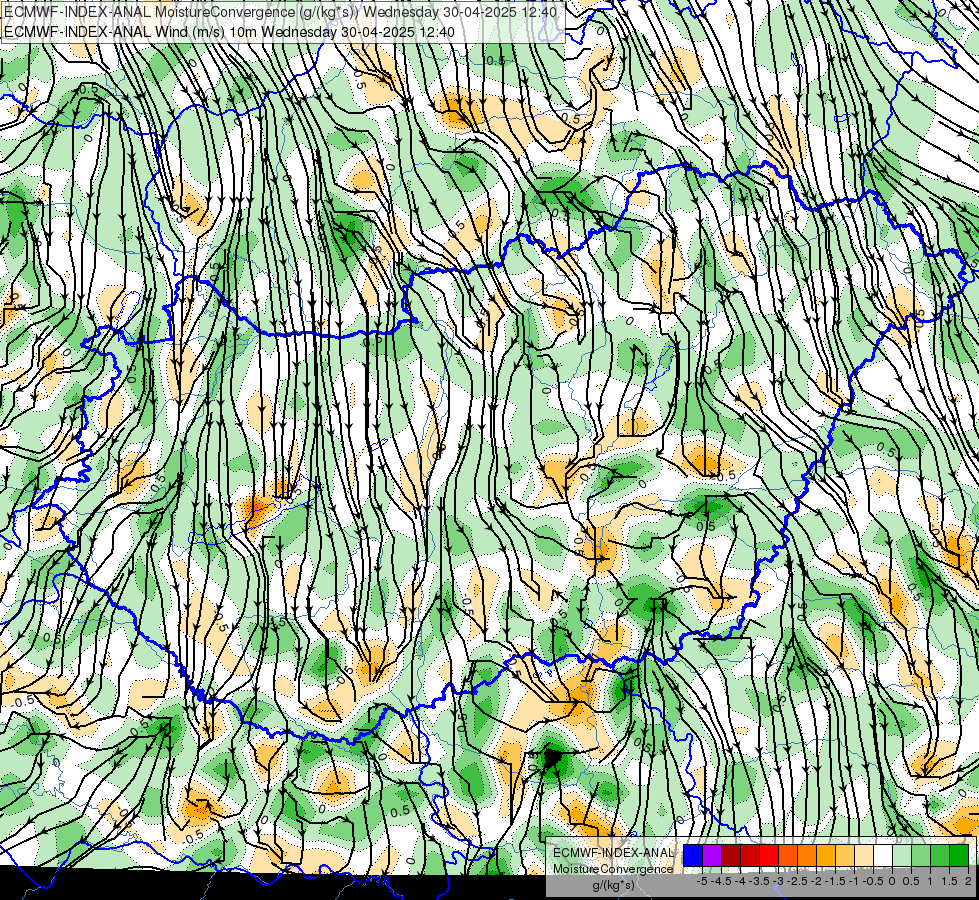Viewport: 979px width, 900px height.
Task: Click the pale peach swatch between -1 and -0.5
Action: (x=864, y=855)
